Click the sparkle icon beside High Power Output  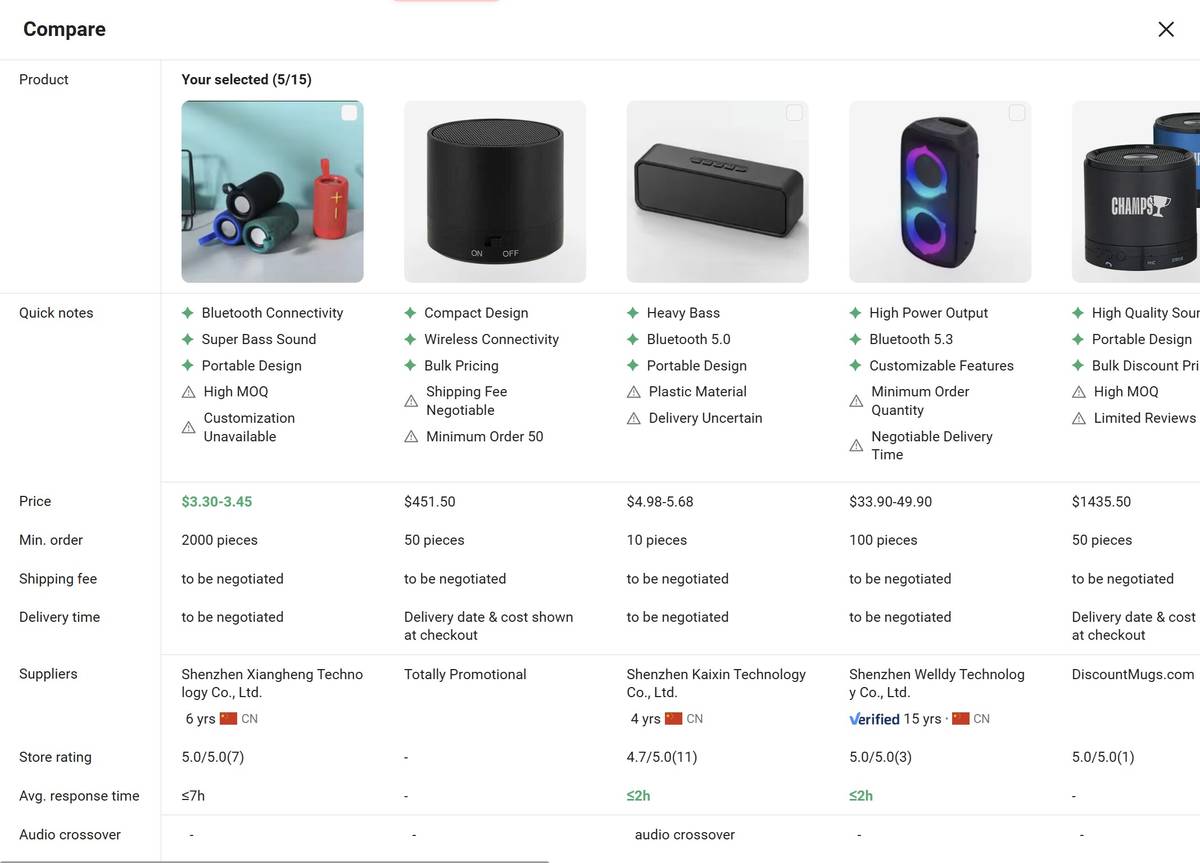[x=856, y=313]
